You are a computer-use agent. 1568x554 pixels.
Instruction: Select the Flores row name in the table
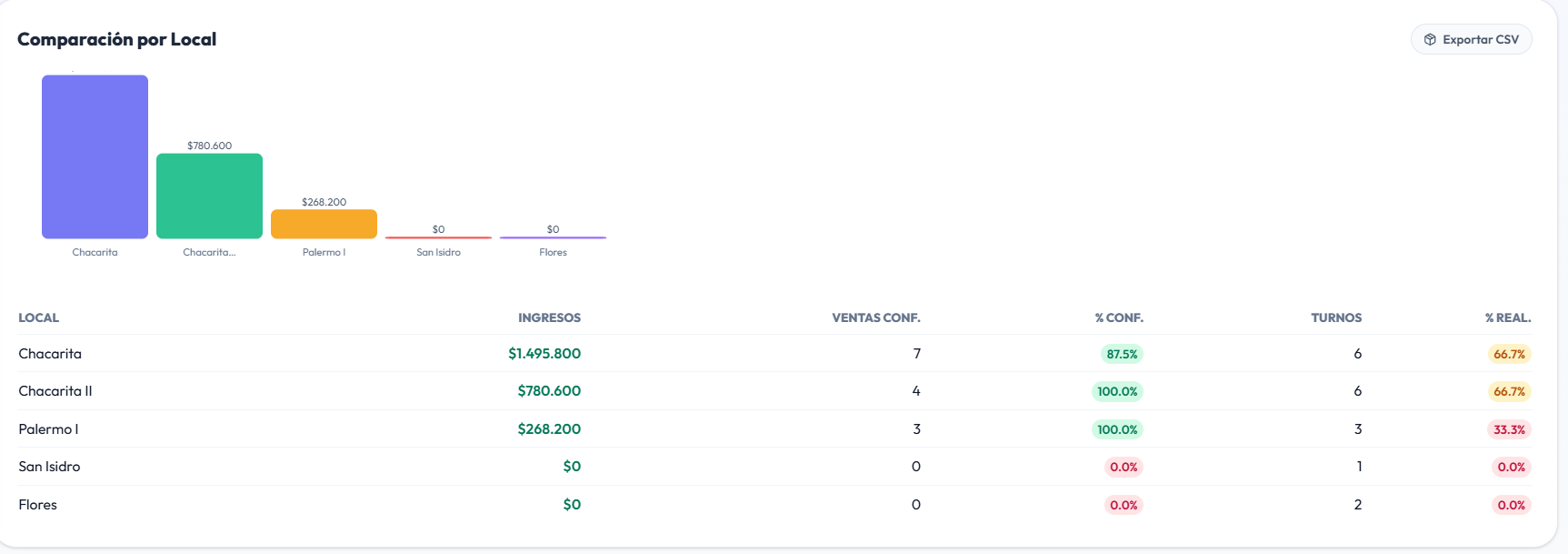coord(37,505)
